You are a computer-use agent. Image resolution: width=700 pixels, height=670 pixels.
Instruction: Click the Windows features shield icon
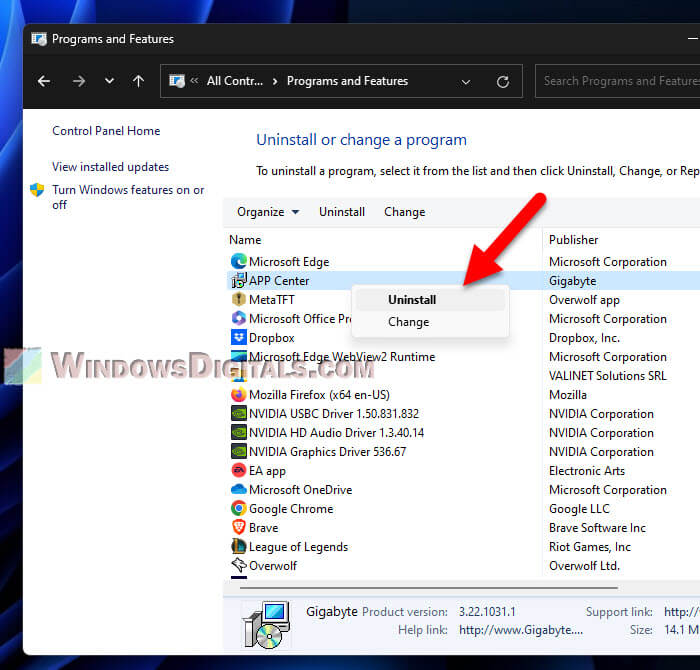pos(37,190)
